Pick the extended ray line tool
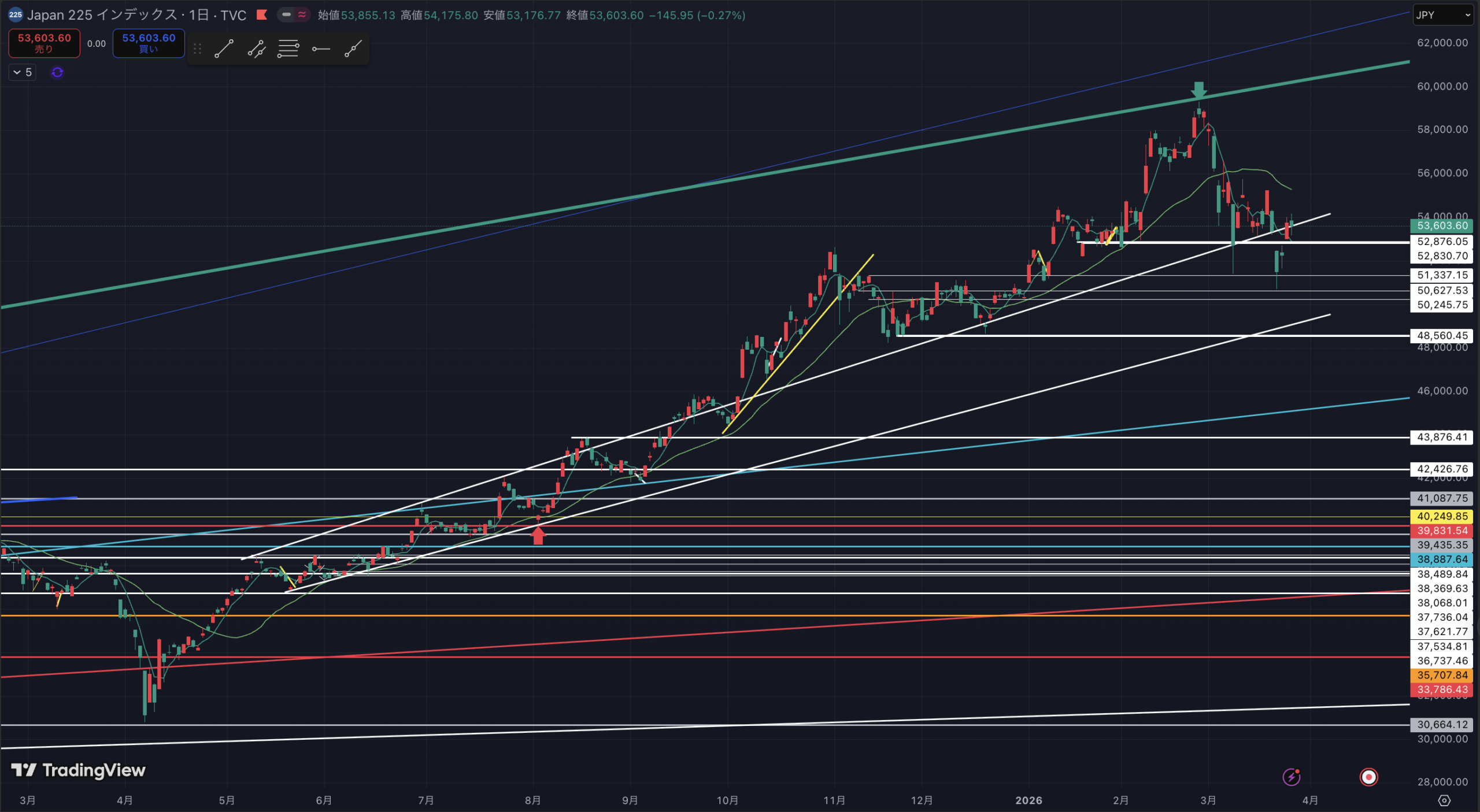Screen dimensions: 1480x812 (353, 49)
